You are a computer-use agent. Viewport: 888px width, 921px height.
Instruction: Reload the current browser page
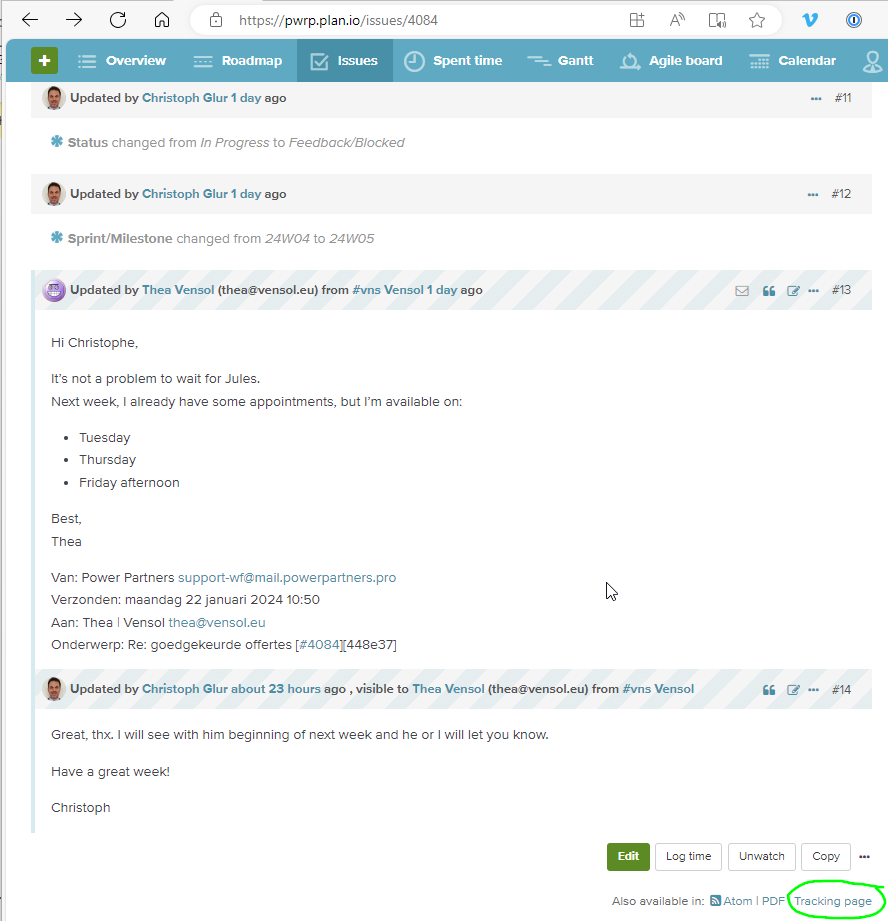pos(118,20)
